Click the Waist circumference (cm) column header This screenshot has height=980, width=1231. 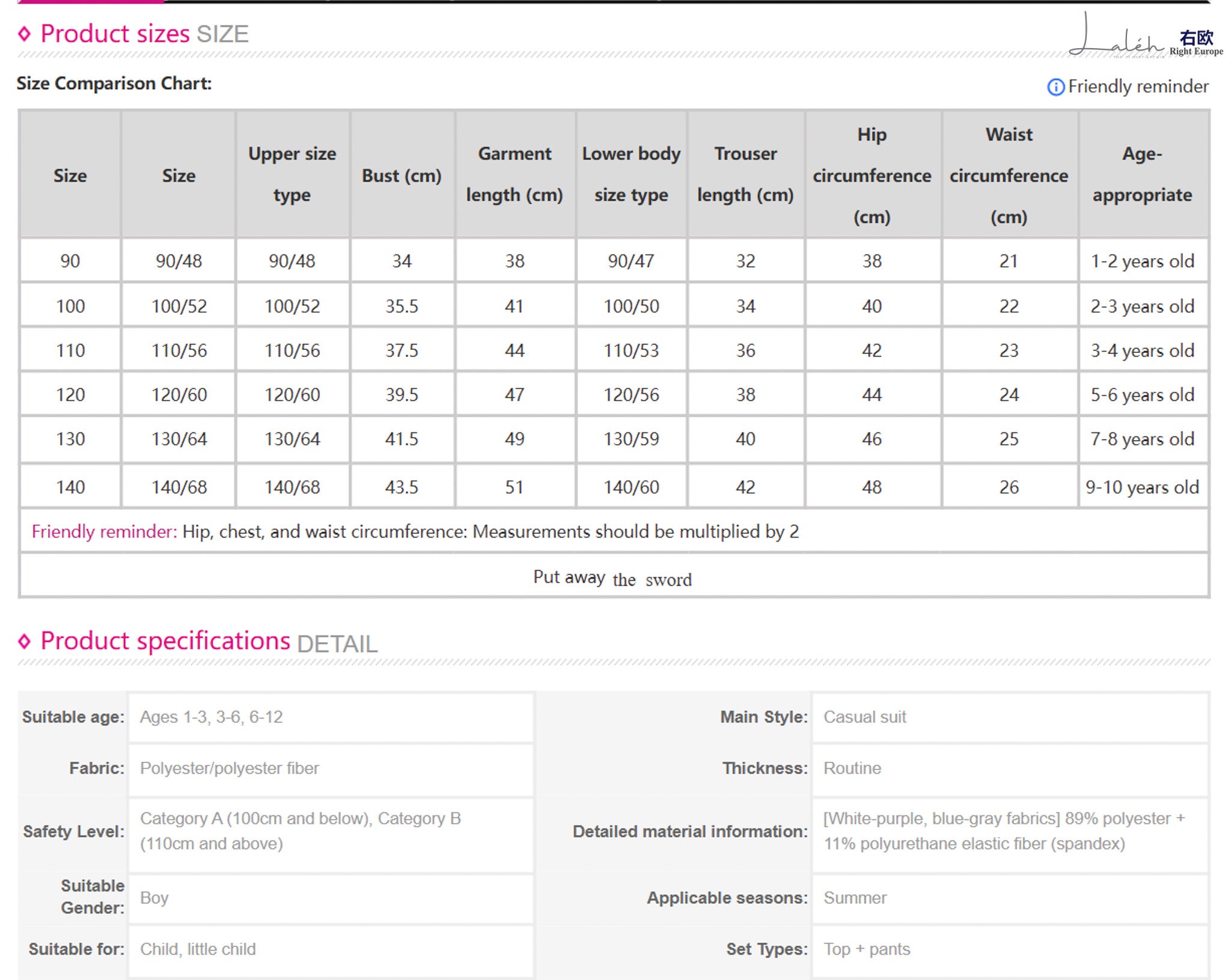[1009, 176]
